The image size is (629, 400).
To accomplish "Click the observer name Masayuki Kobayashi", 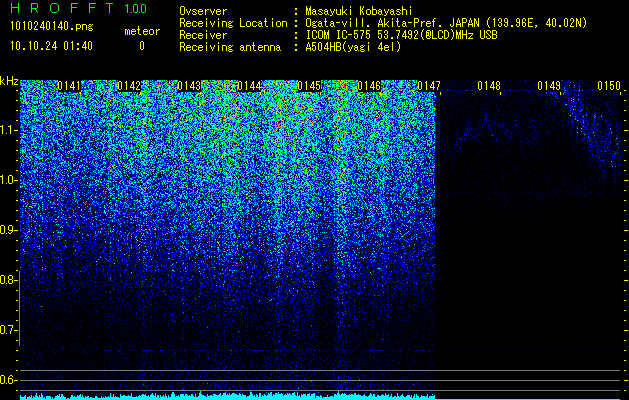I will (359, 11).
